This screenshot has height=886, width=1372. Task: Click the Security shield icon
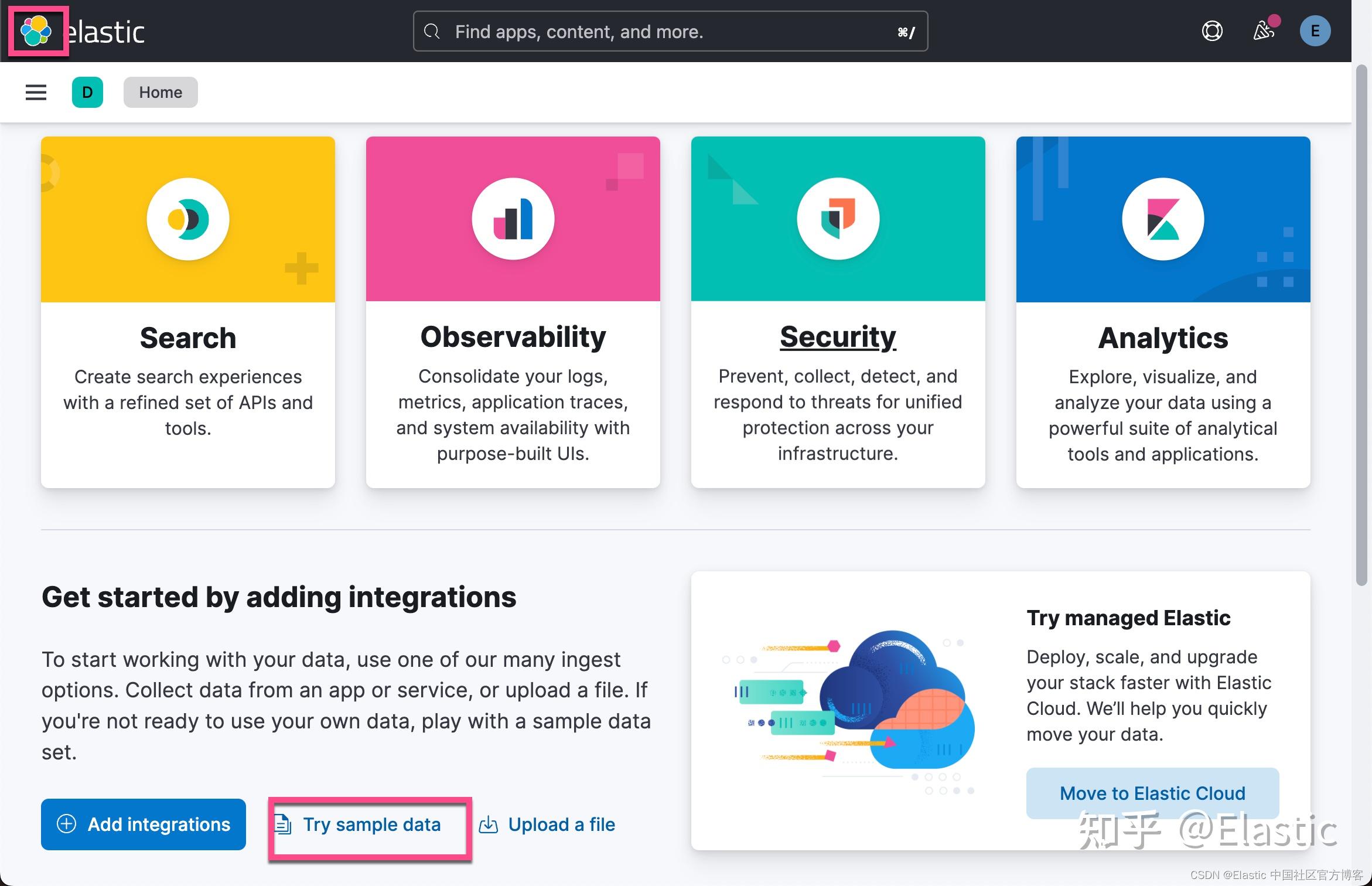[838, 218]
